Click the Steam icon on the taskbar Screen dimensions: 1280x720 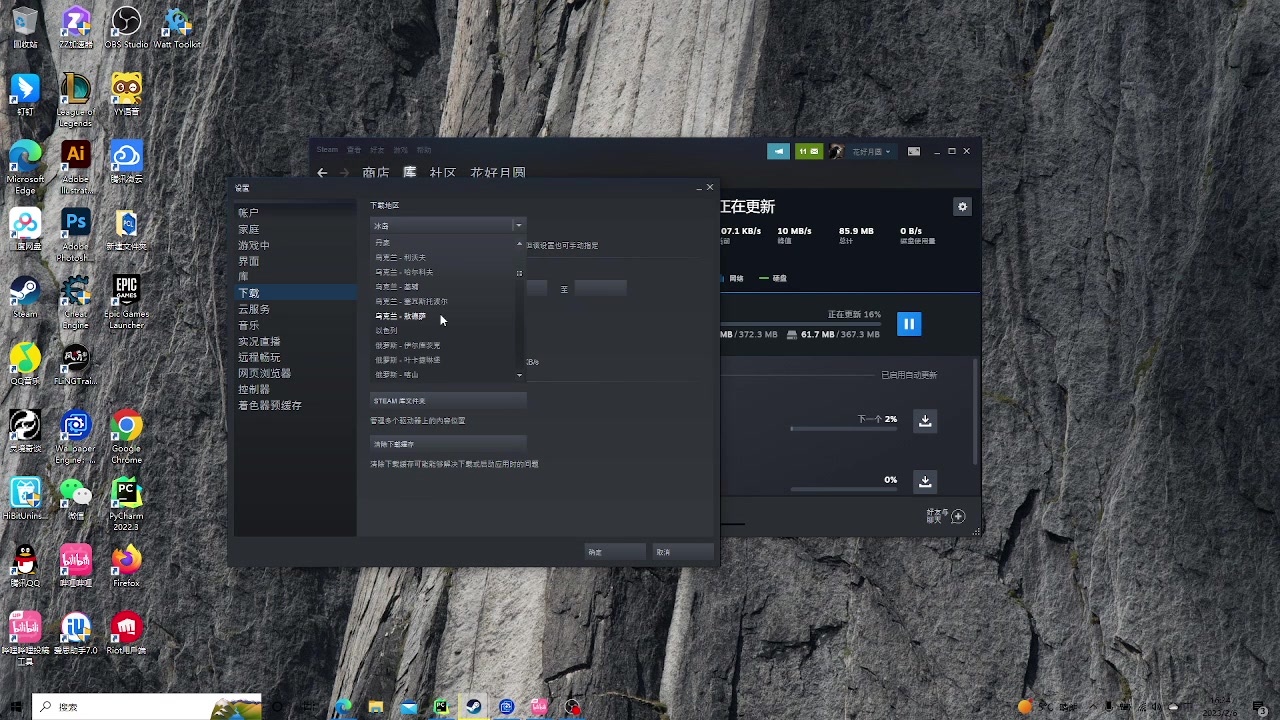click(473, 707)
